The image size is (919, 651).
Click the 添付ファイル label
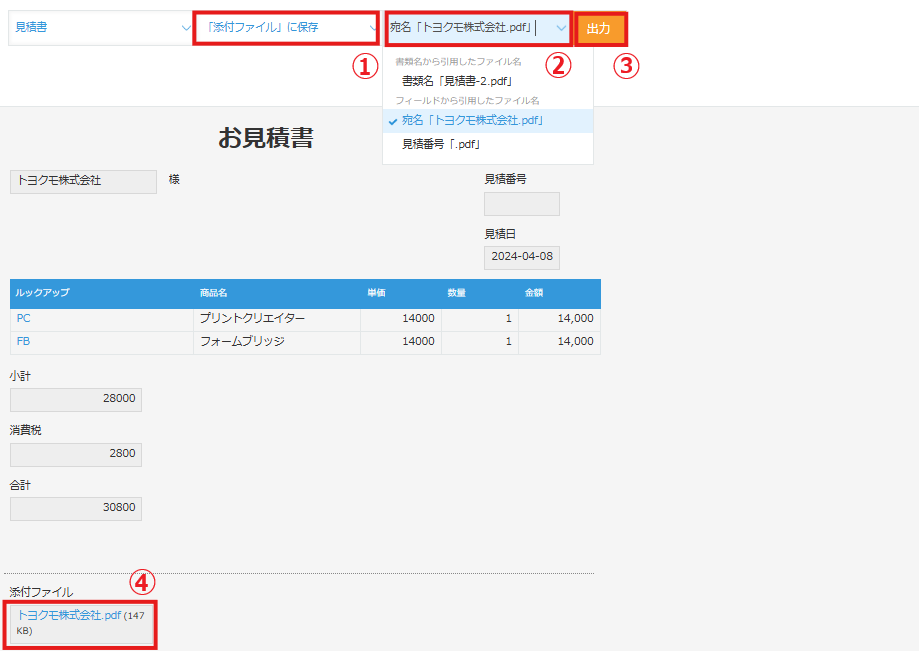tap(41, 592)
